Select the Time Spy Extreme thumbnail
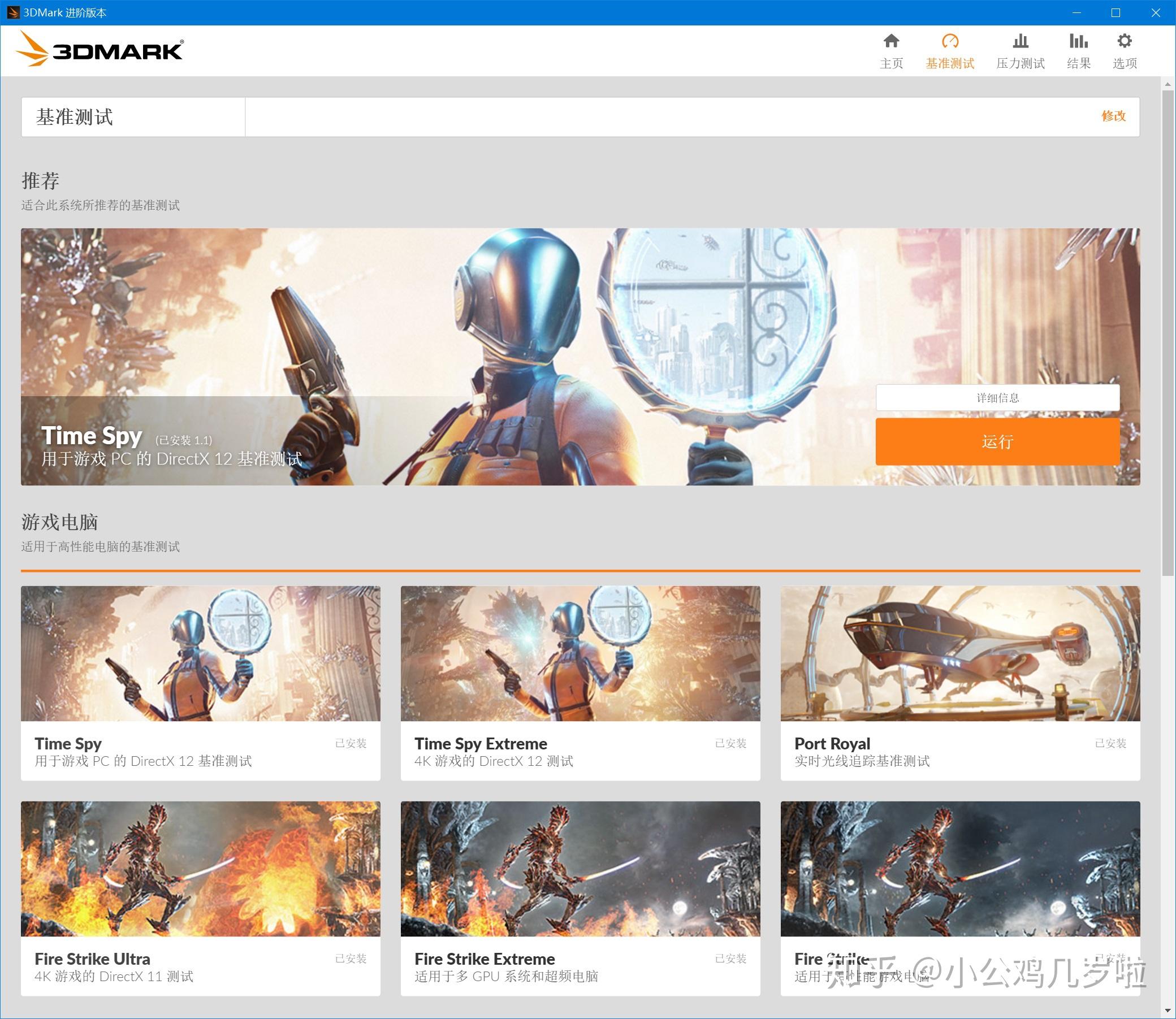This screenshot has width=1176, height=1019. click(x=580, y=653)
